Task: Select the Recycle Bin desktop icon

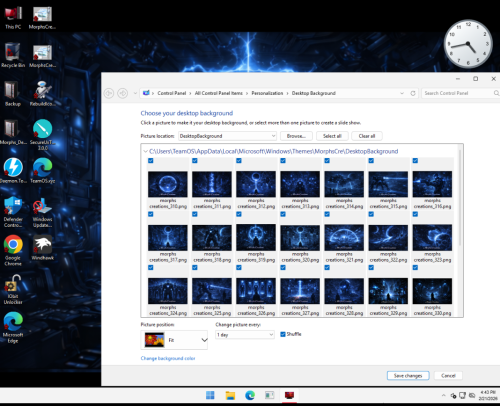Action: pyautogui.click(x=13, y=55)
